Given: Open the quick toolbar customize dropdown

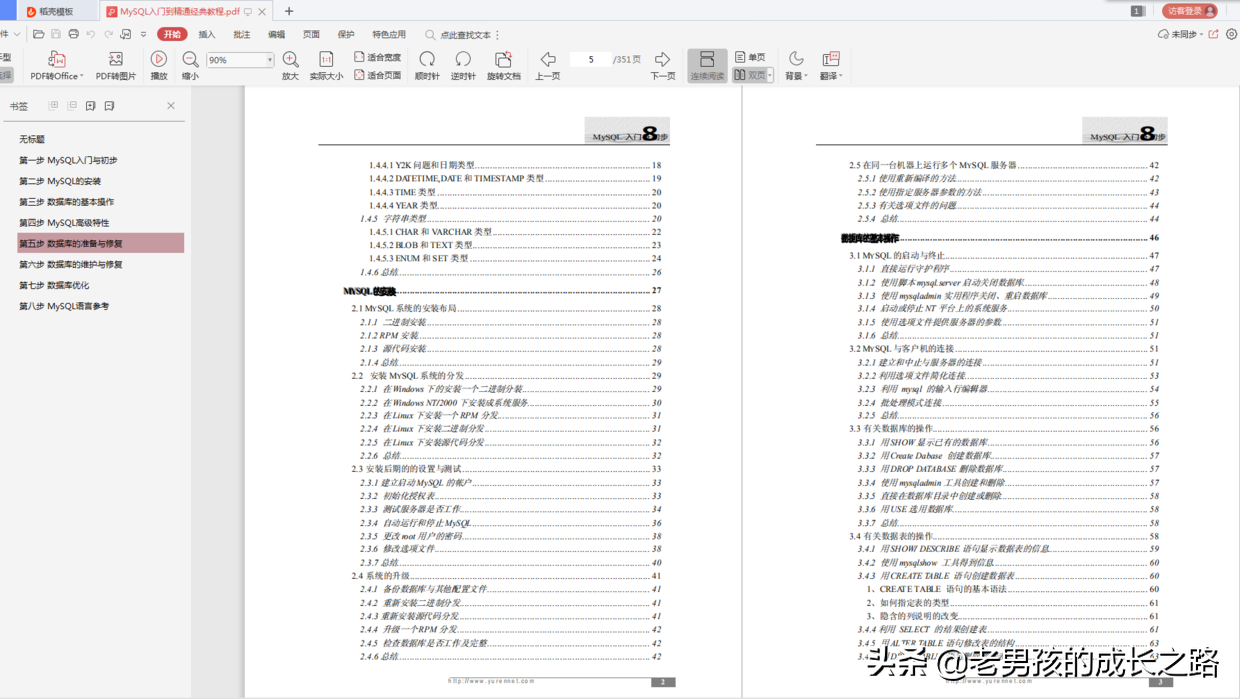Looking at the screenshot, I should (x=143, y=34).
